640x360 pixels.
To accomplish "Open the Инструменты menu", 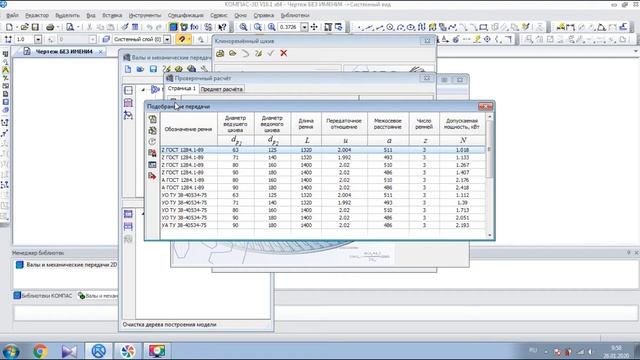I will pyautogui.click(x=145, y=15).
